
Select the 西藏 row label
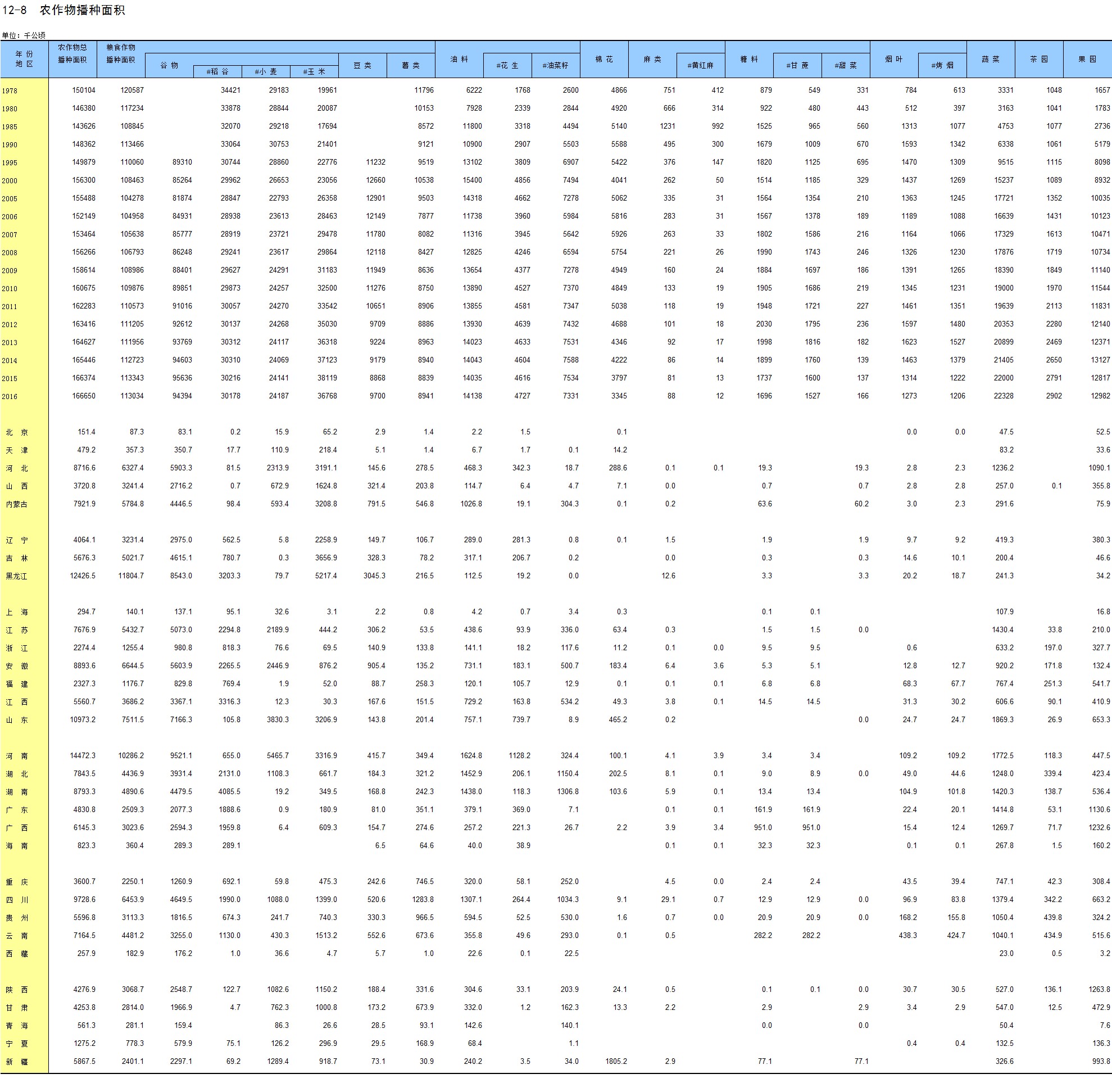[17, 954]
